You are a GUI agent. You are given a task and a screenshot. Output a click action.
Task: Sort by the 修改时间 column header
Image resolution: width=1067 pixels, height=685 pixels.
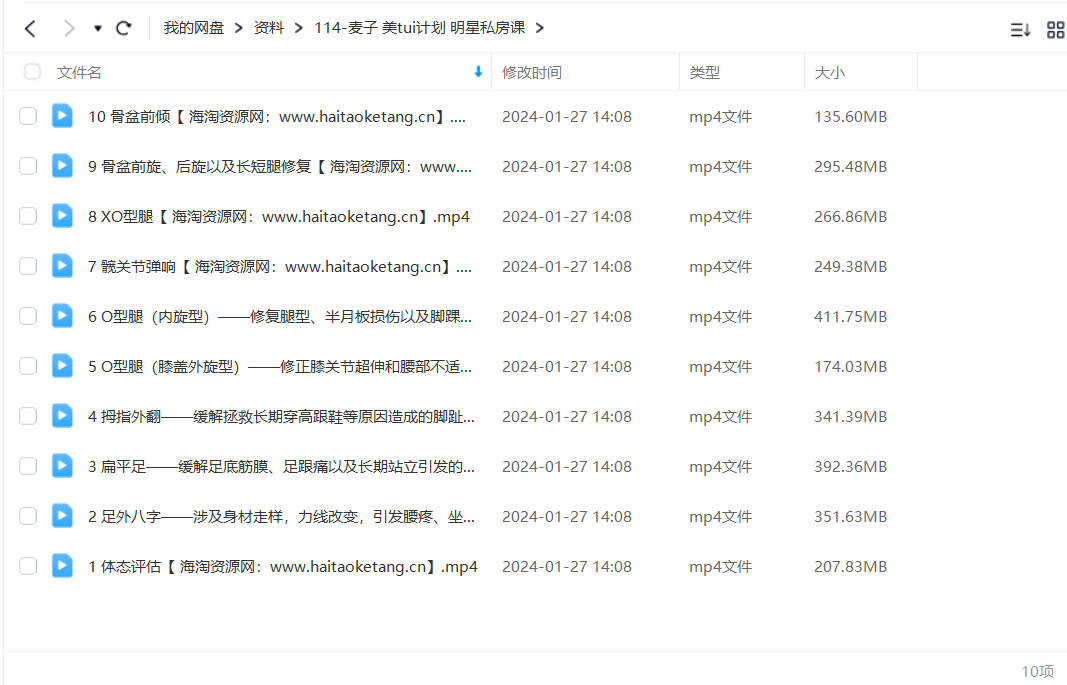point(532,72)
